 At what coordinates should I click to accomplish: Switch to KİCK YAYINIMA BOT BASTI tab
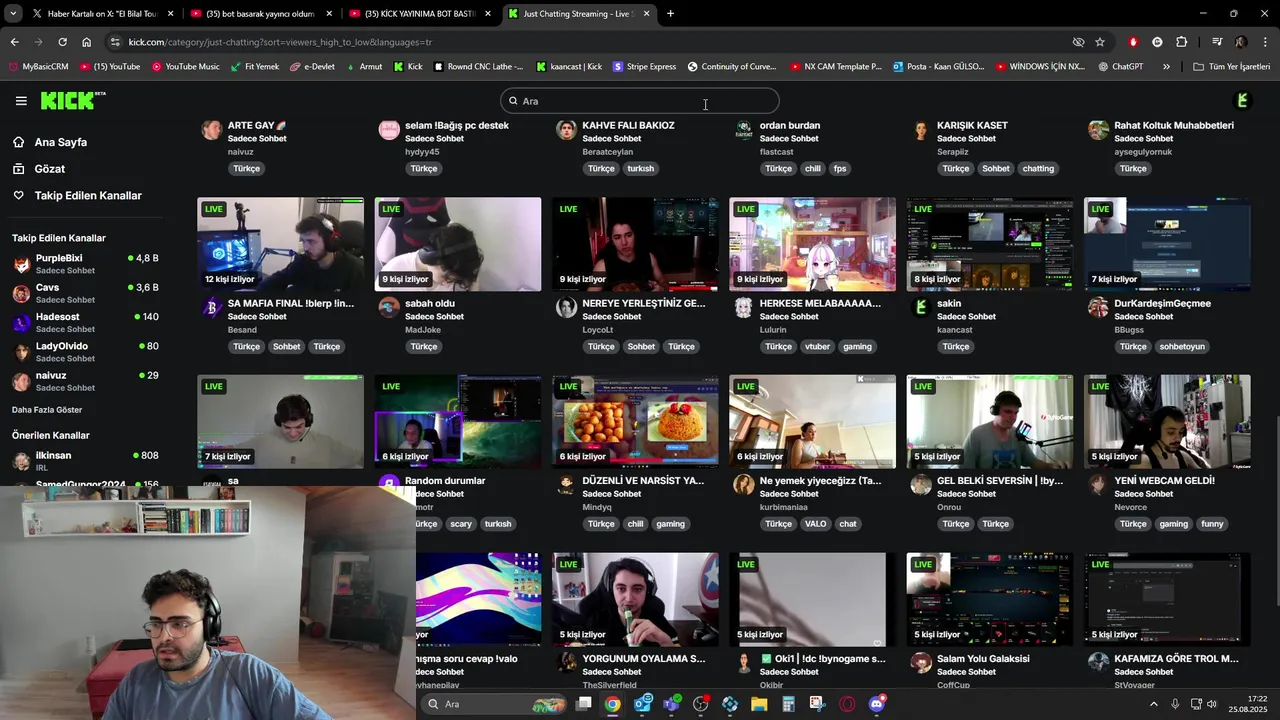[x=420, y=14]
